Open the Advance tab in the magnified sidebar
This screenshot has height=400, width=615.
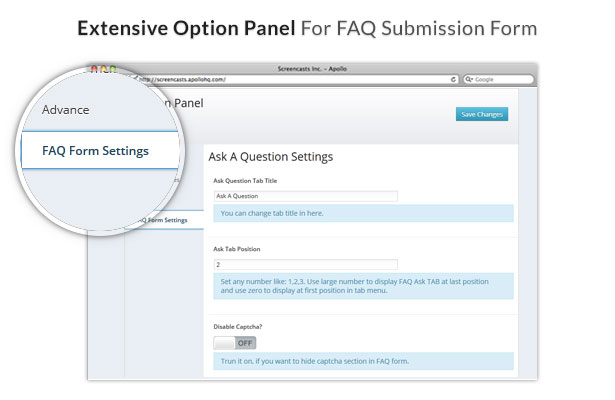(x=66, y=110)
